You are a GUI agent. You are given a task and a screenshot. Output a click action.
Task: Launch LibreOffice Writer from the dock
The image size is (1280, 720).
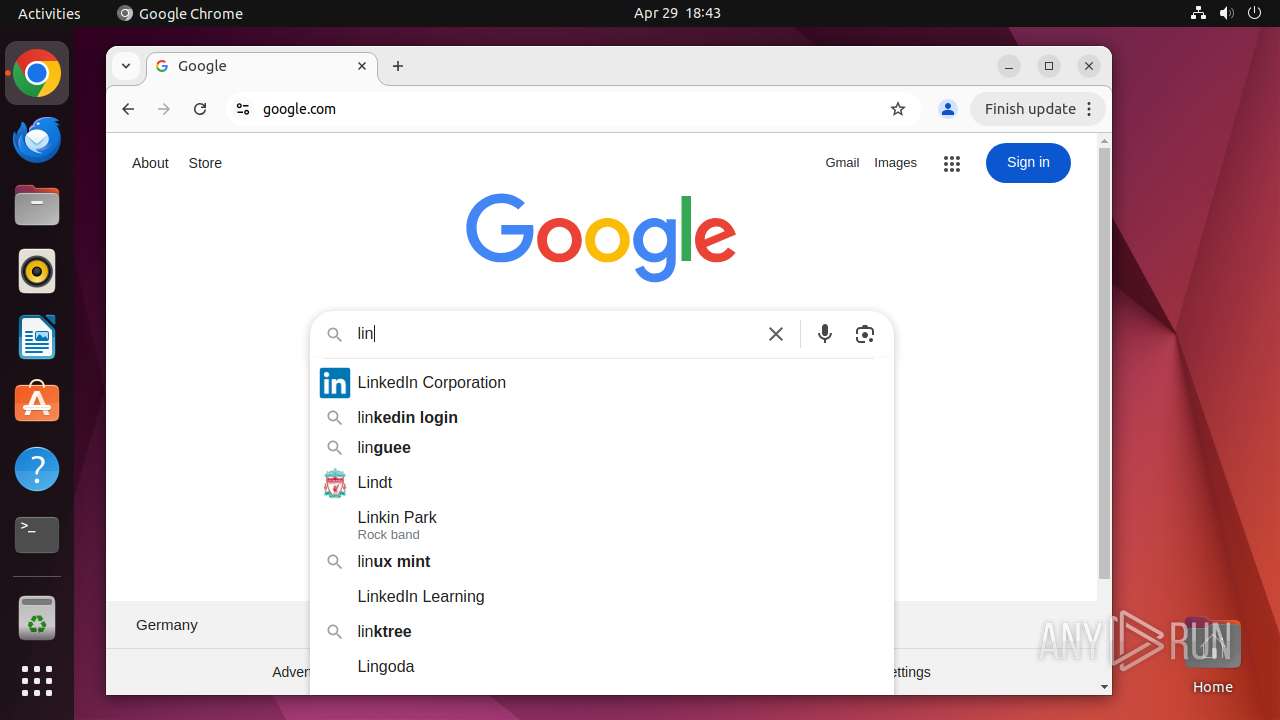coord(37,338)
